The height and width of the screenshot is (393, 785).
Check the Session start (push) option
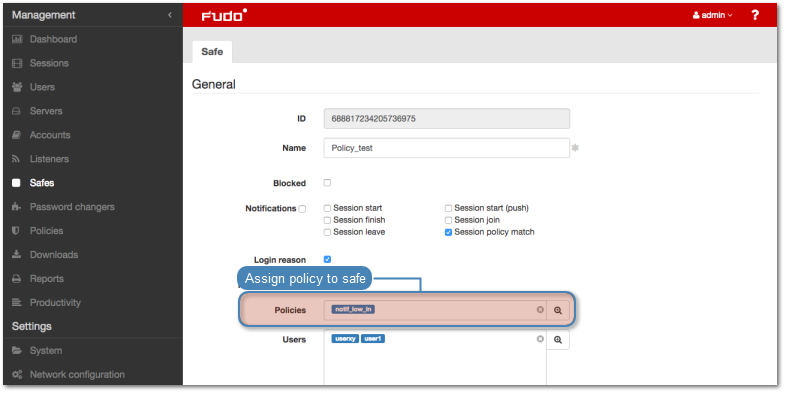click(x=449, y=208)
